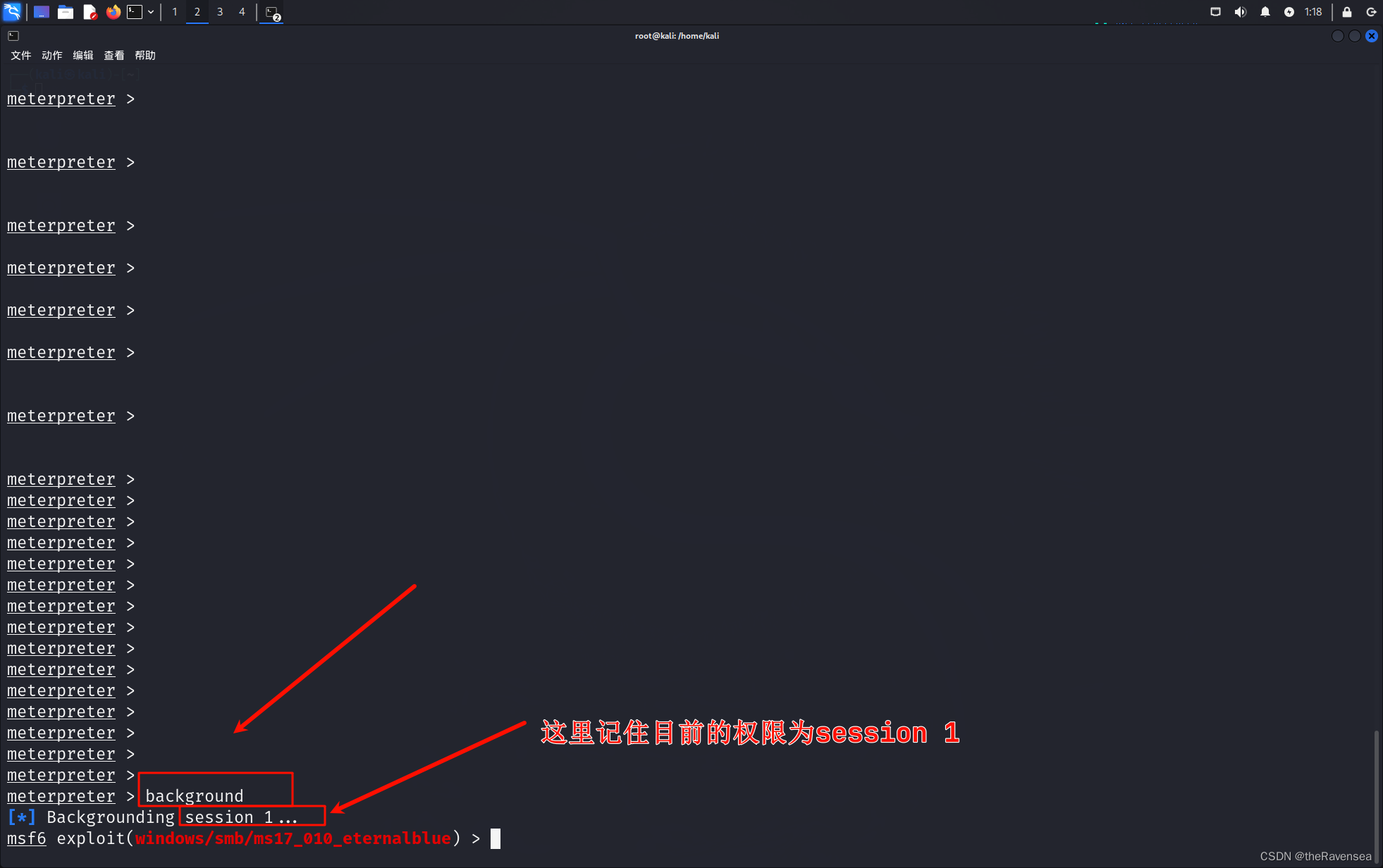Click workspace tab number 1
Image resolution: width=1383 pixels, height=868 pixels.
(x=173, y=11)
